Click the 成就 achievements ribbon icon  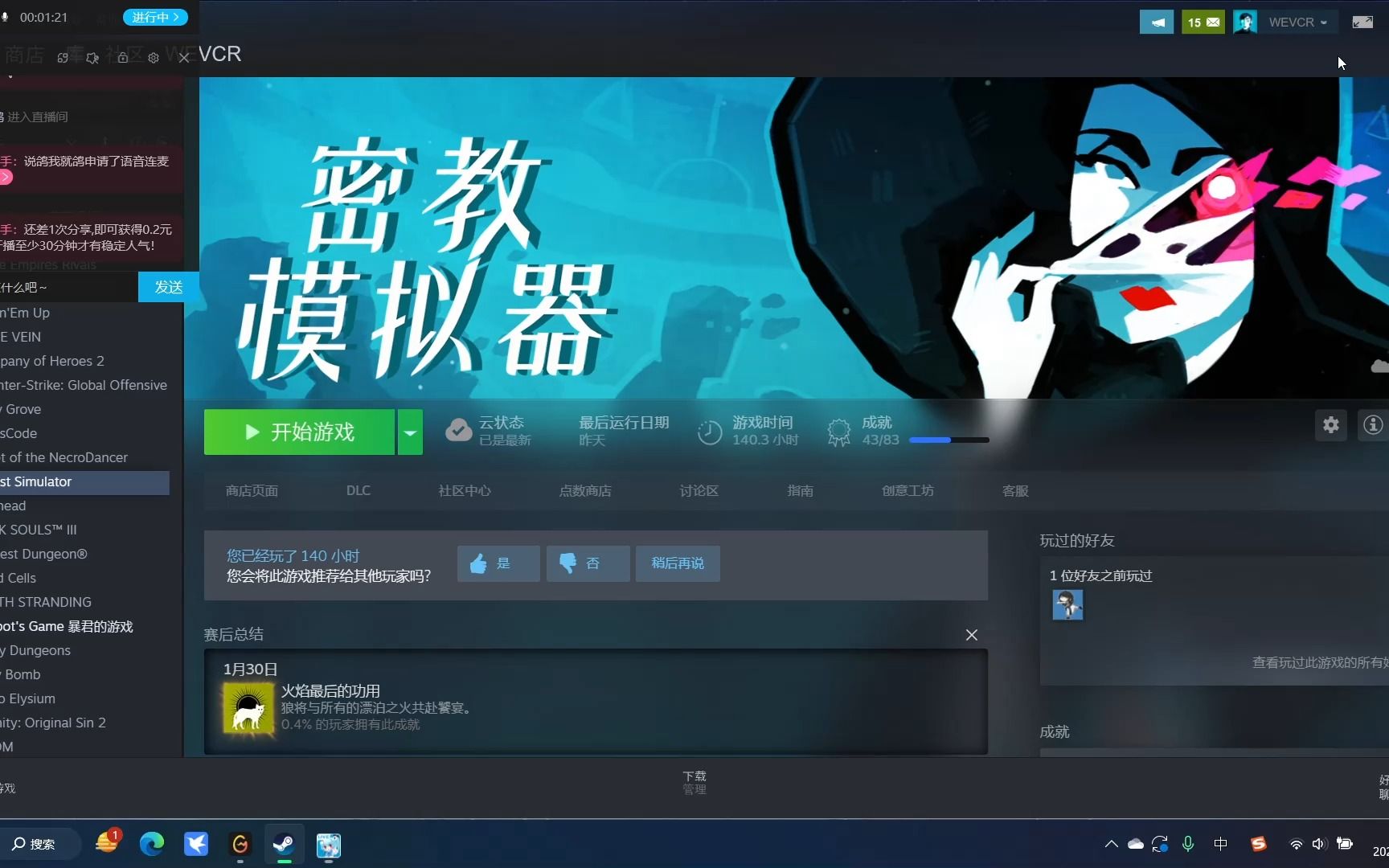click(x=839, y=432)
